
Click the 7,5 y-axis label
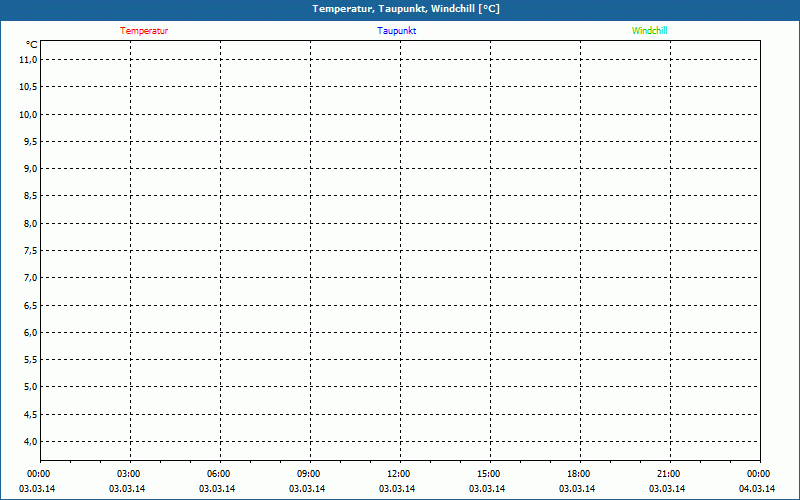point(29,251)
